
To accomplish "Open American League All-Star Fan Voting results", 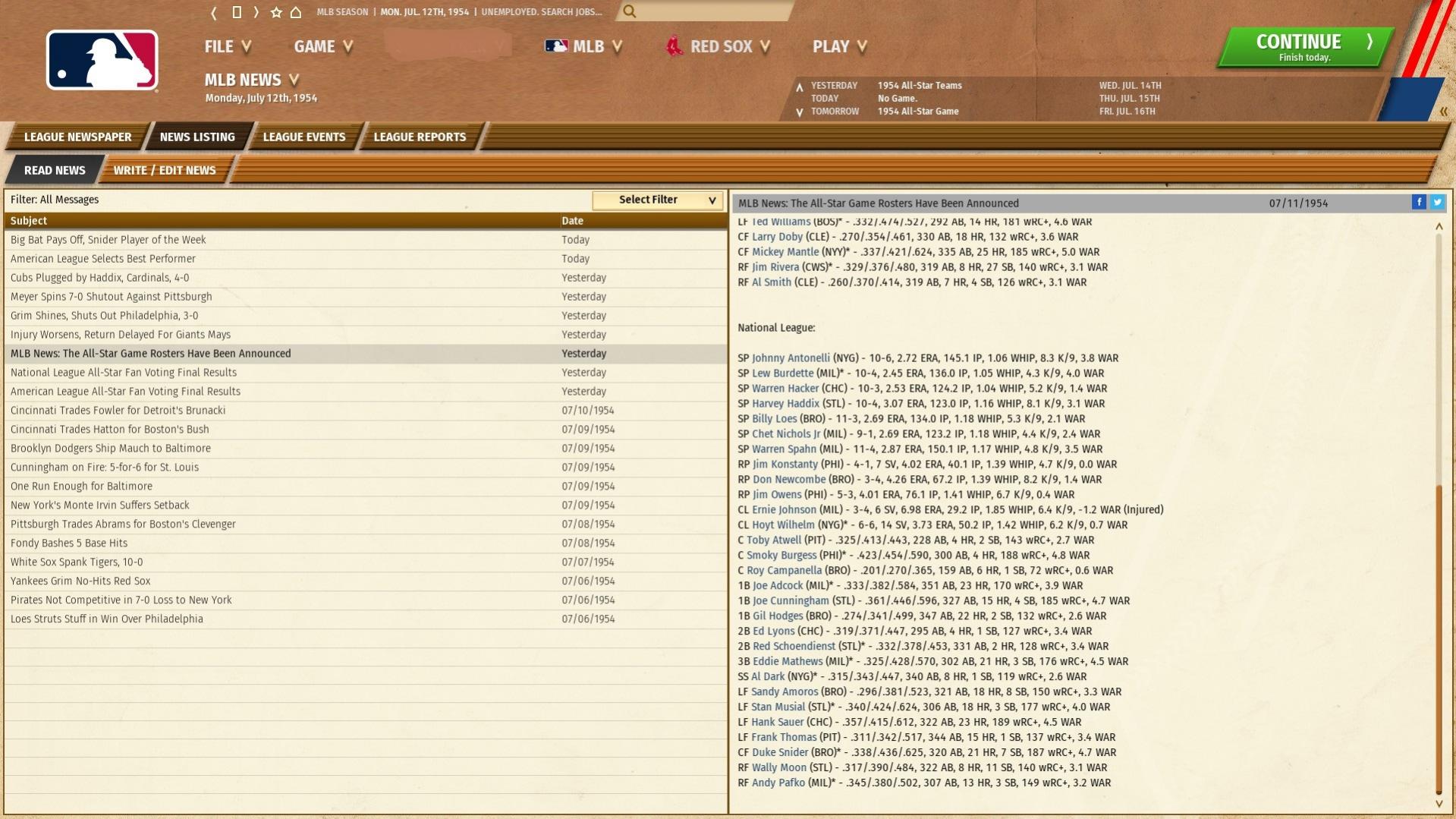I will [x=366, y=392].
